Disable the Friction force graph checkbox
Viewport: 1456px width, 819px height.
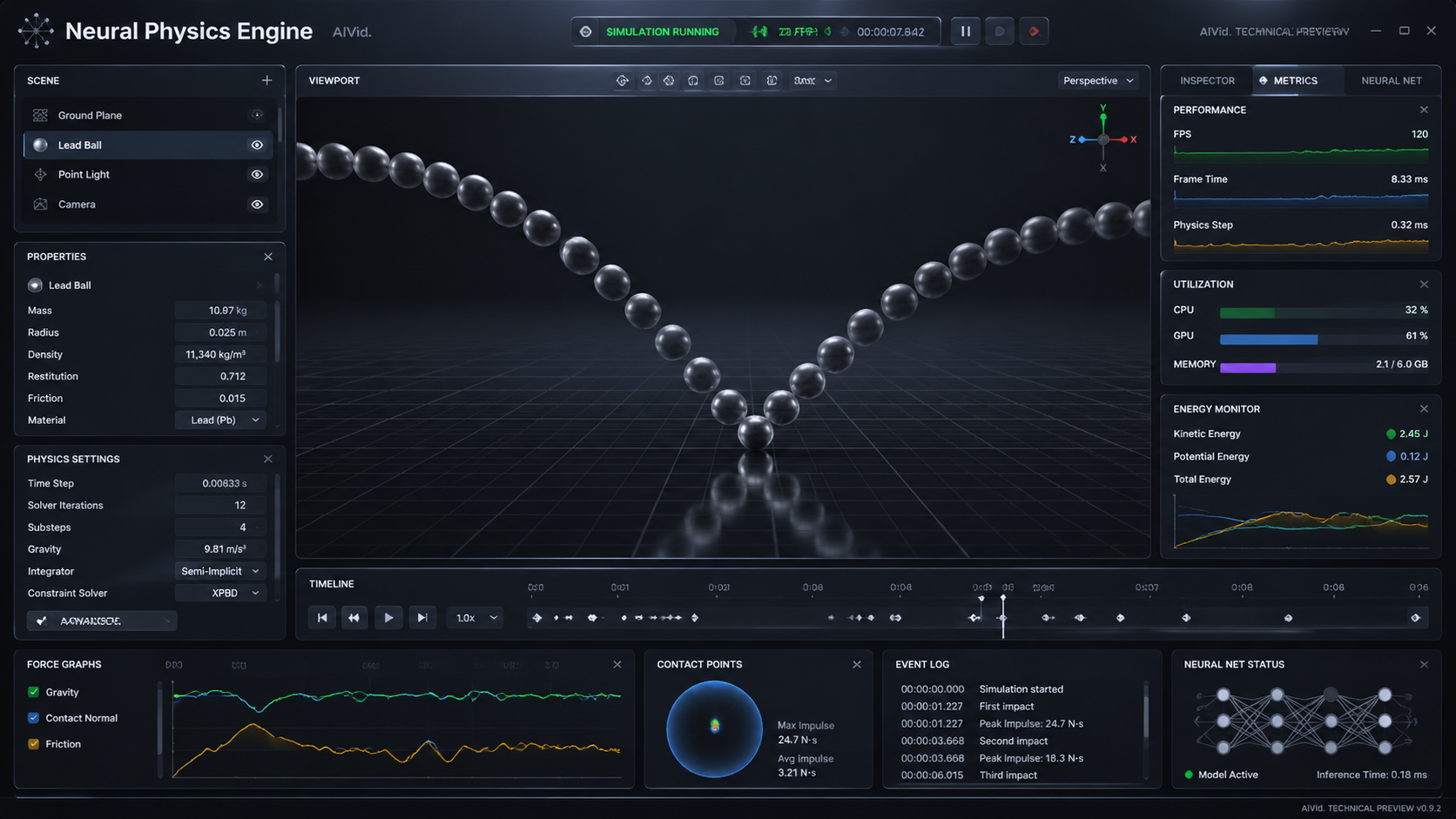[x=34, y=744]
